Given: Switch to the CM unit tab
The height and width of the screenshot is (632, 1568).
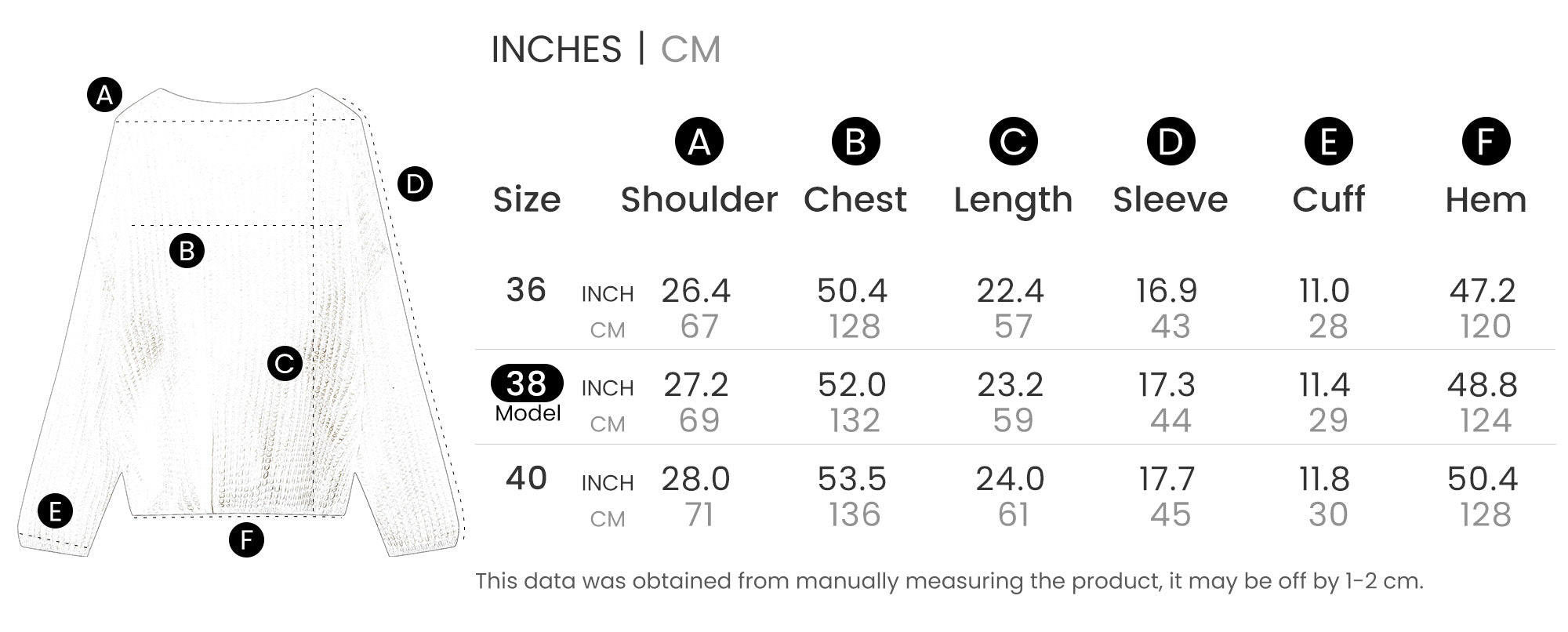Looking at the screenshot, I should pos(690,49).
